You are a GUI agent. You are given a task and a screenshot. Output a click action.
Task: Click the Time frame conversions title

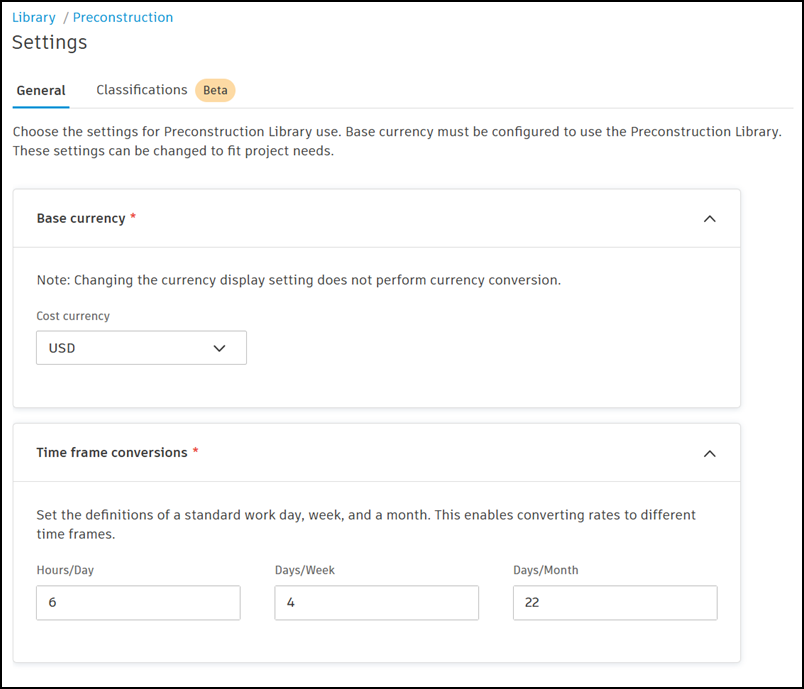[x=112, y=452]
